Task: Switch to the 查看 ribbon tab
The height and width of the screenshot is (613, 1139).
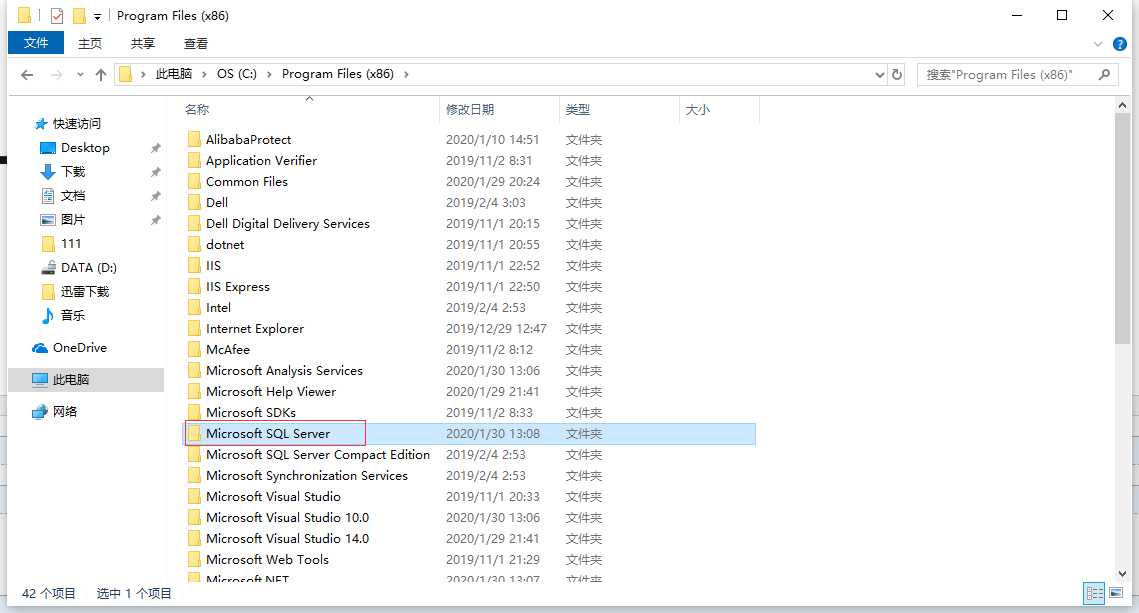Action: click(x=195, y=44)
